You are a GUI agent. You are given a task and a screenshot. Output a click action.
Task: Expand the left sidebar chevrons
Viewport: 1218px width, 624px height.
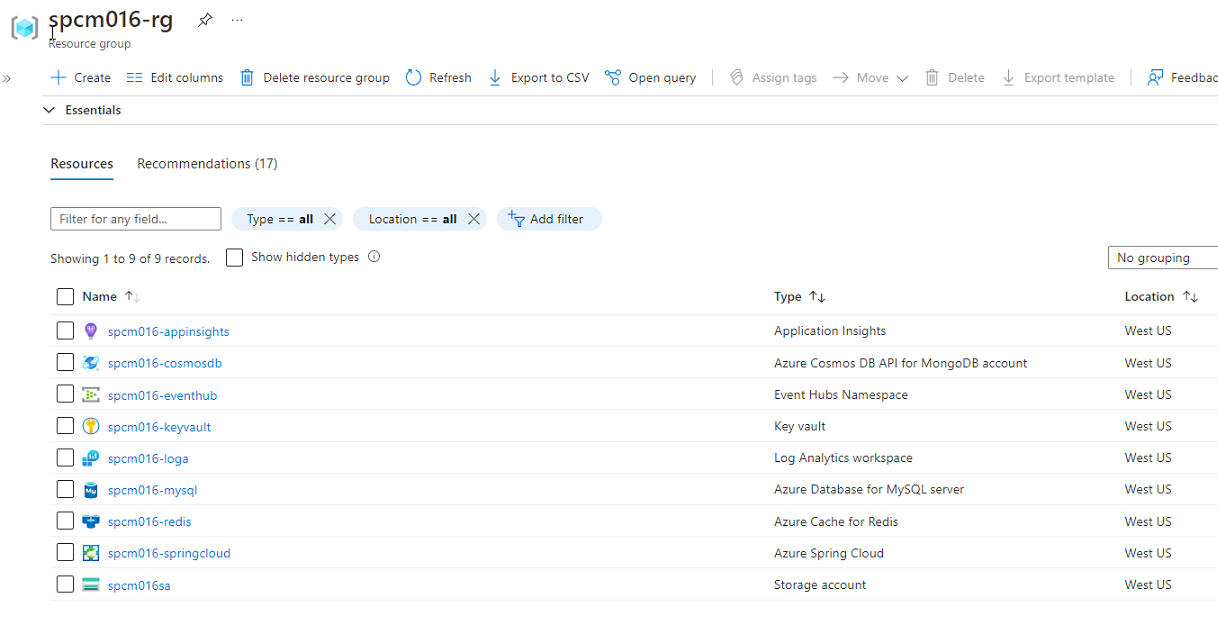[7, 78]
